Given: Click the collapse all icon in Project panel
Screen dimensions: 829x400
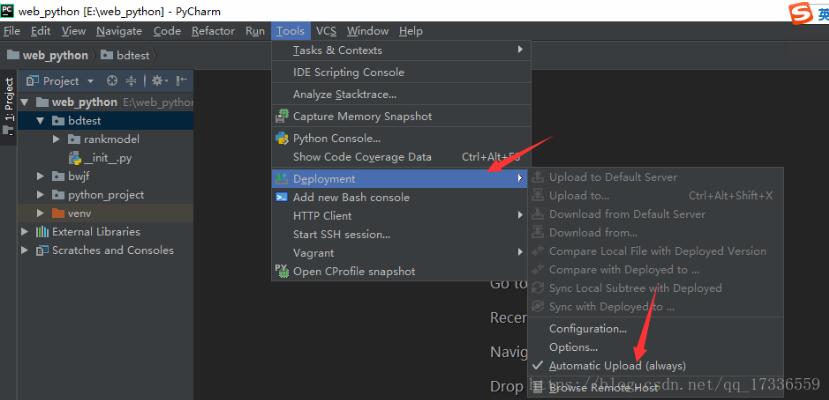Looking at the screenshot, I should click(x=130, y=81).
